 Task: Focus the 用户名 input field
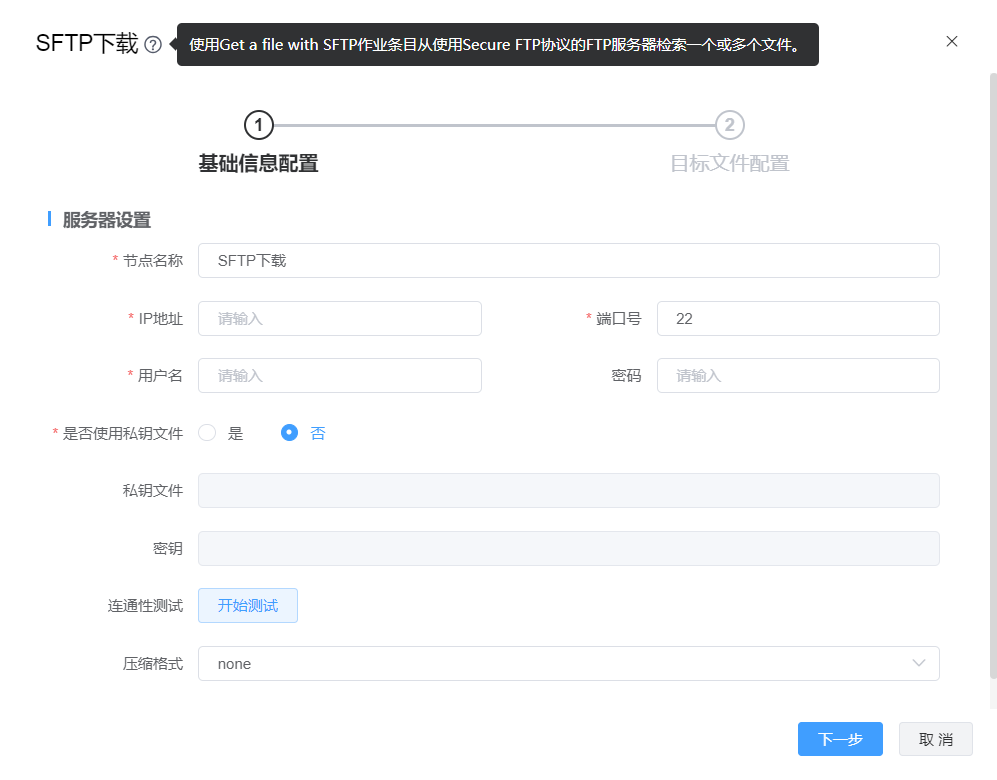click(x=339, y=376)
